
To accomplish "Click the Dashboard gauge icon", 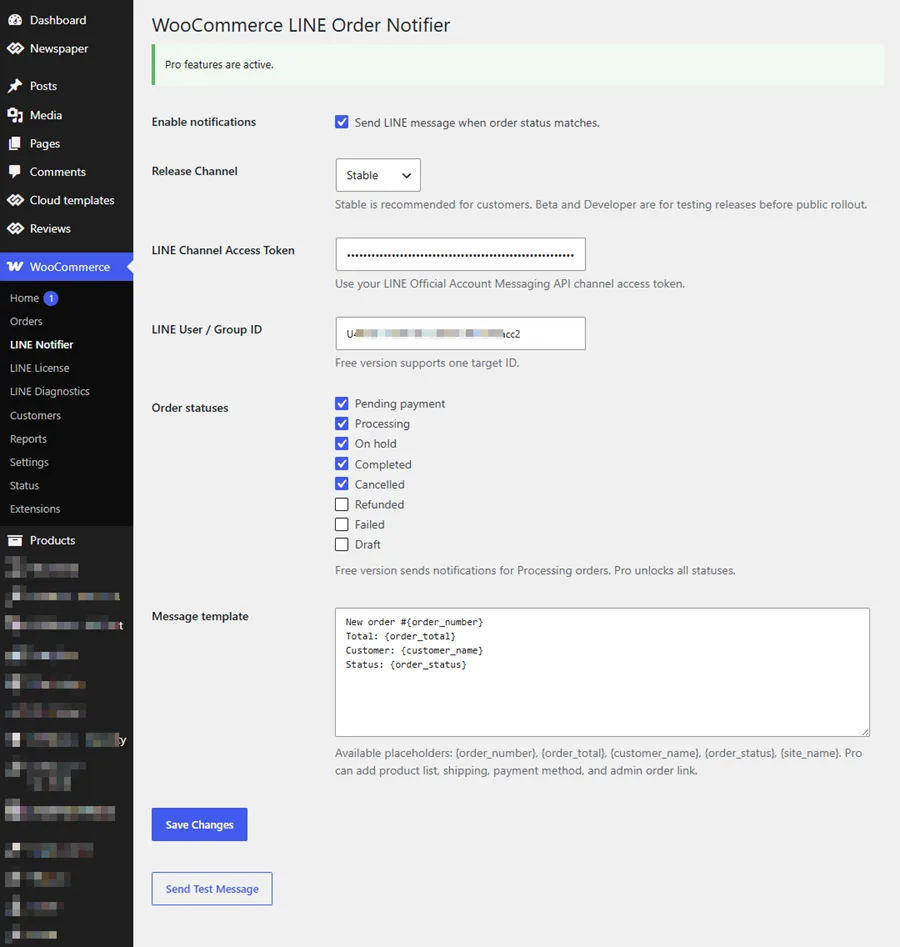I will [15, 20].
